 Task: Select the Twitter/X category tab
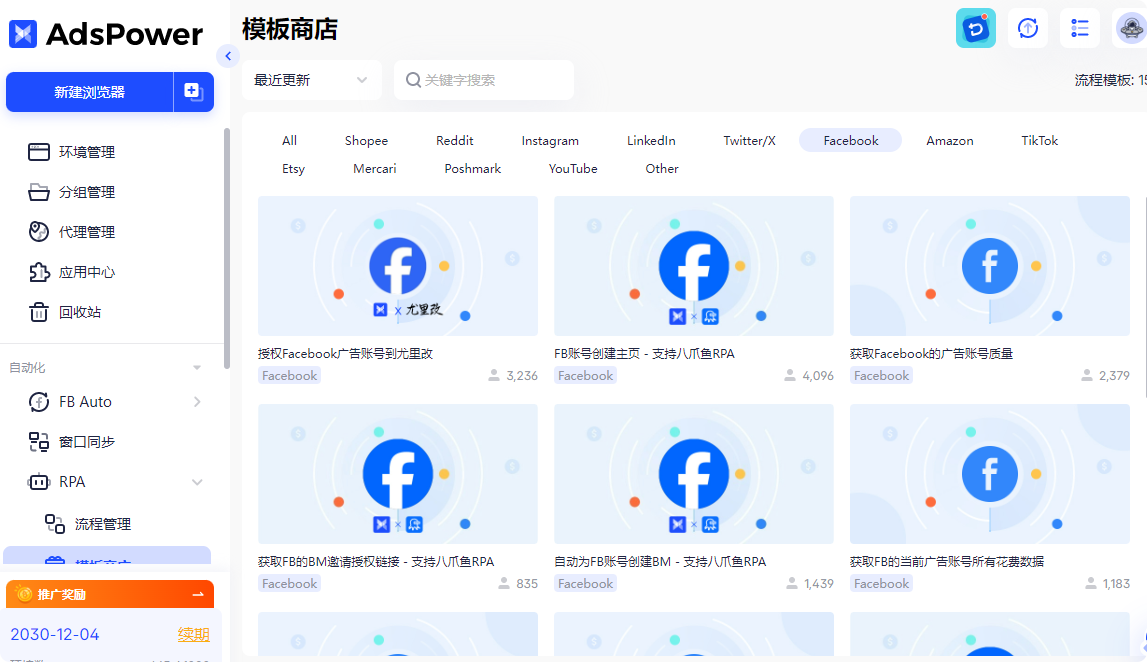(749, 140)
